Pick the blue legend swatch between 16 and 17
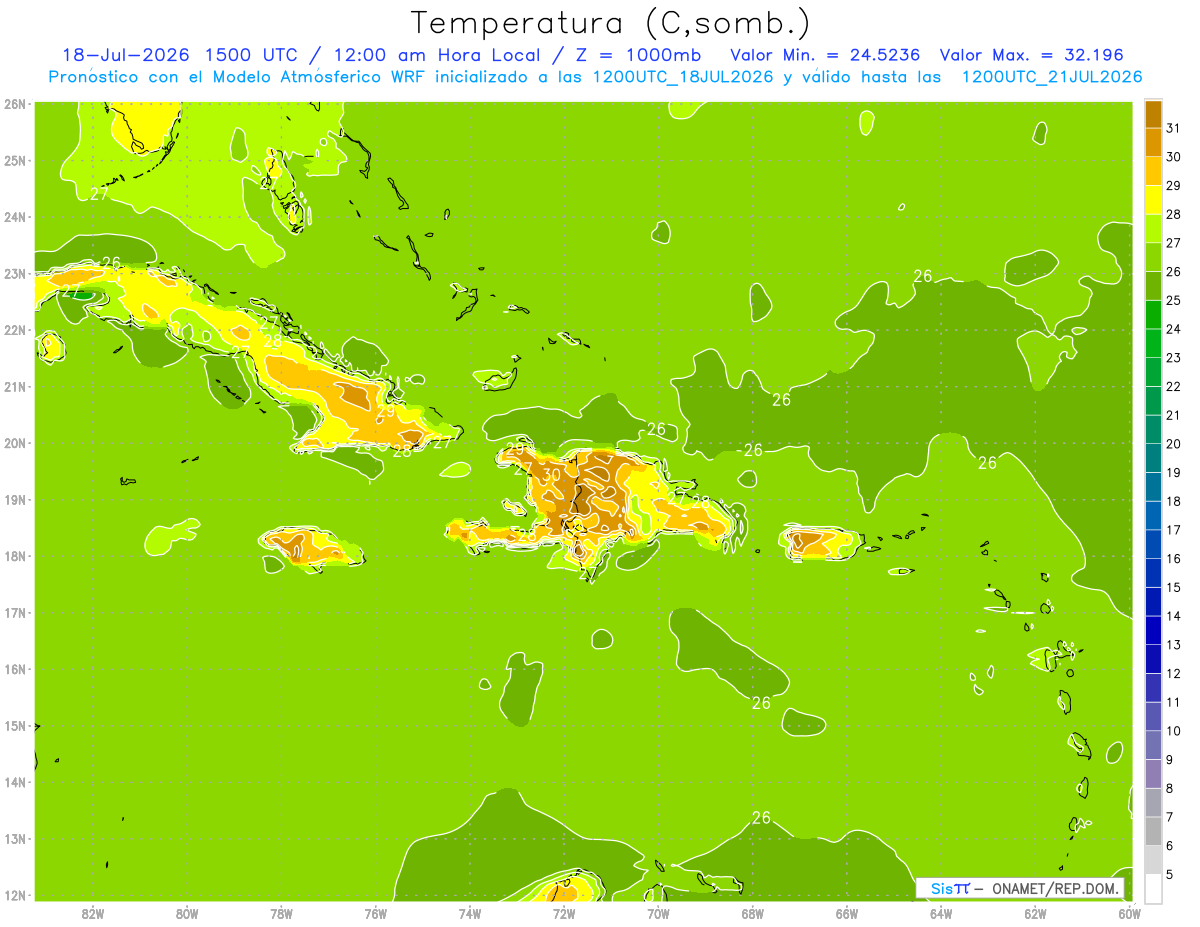This screenshot has height=927, width=1200. click(1153, 544)
